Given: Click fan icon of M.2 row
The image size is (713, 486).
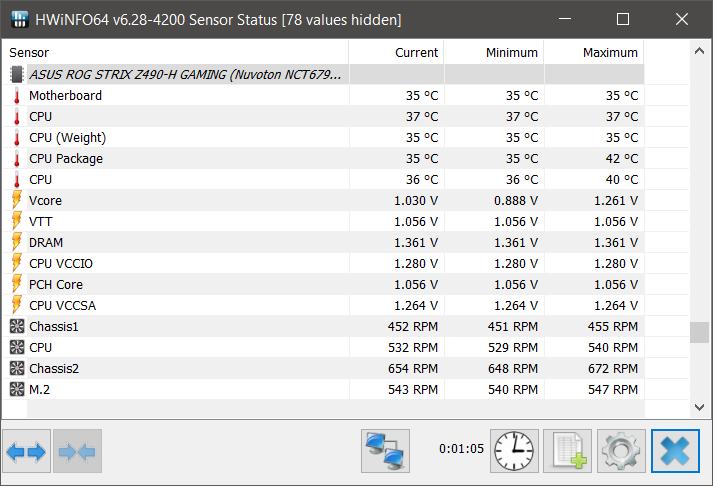Looking at the screenshot, I should 17,389.
